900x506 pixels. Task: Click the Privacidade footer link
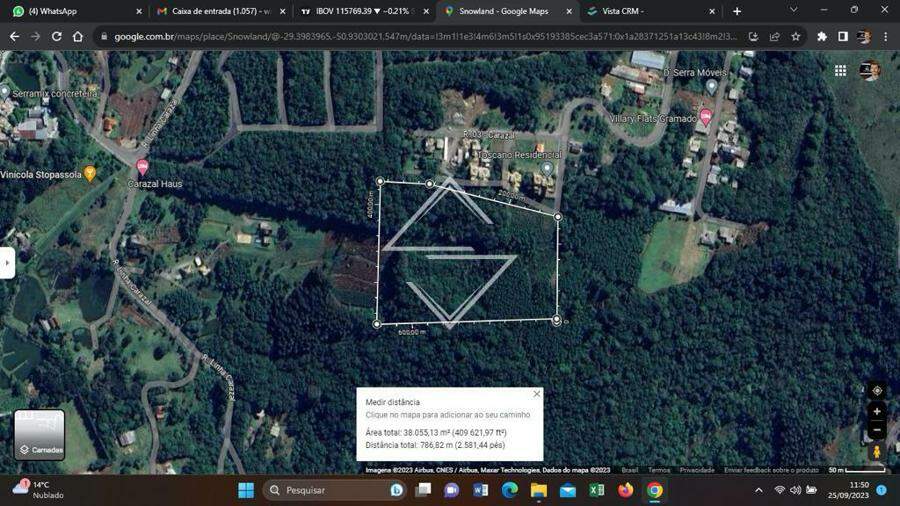pos(697,470)
